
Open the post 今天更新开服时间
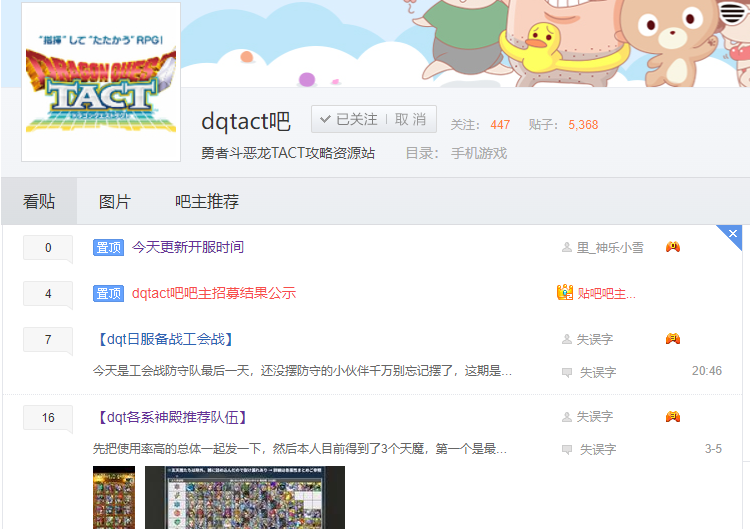point(188,247)
